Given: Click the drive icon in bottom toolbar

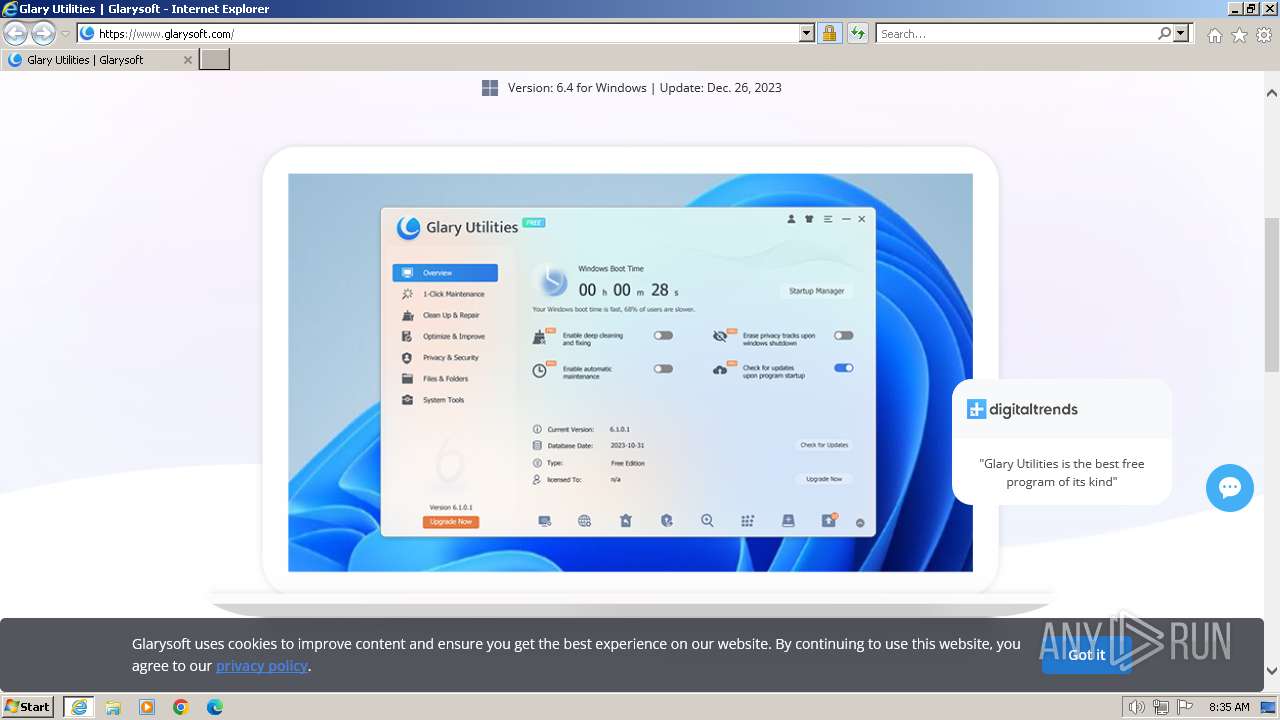Looking at the screenshot, I should pyautogui.click(x=788, y=521).
